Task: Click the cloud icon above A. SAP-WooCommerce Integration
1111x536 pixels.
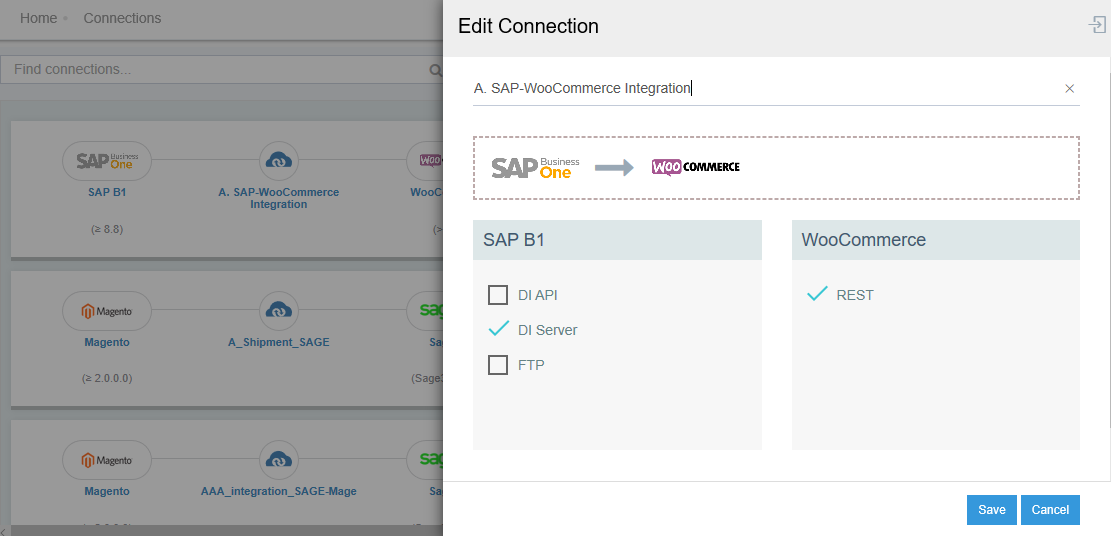Action: tap(278, 160)
